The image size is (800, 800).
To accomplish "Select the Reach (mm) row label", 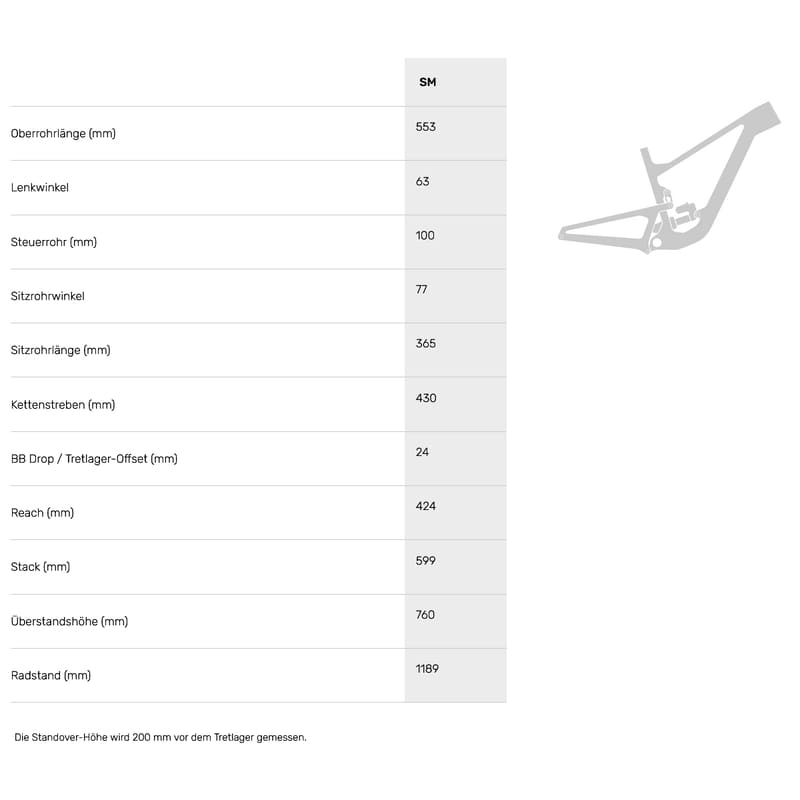I will click(x=42, y=513).
